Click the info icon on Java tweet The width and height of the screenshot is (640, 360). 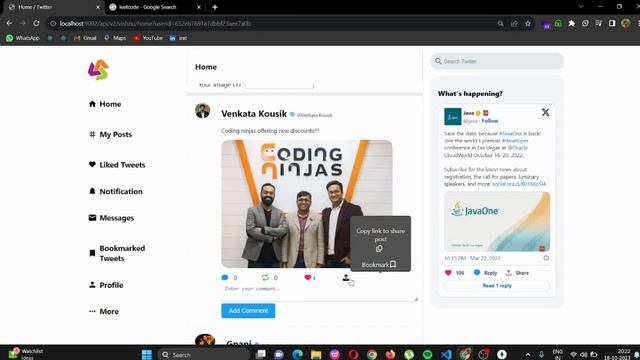click(546, 258)
